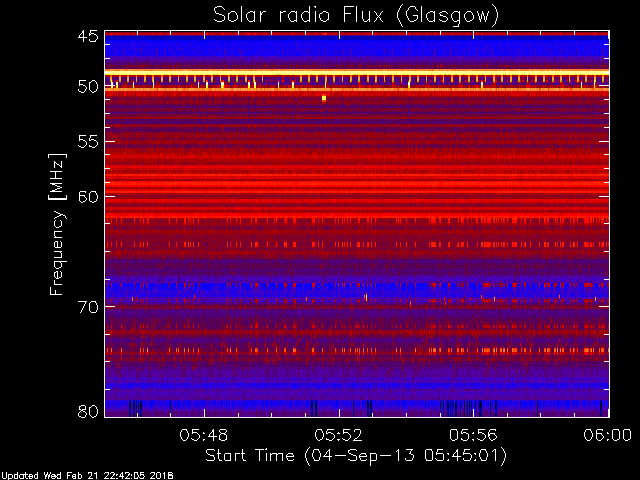Screen dimensions: 640x480
Task: Select the 70 frequency axis value
Action: (88, 307)
